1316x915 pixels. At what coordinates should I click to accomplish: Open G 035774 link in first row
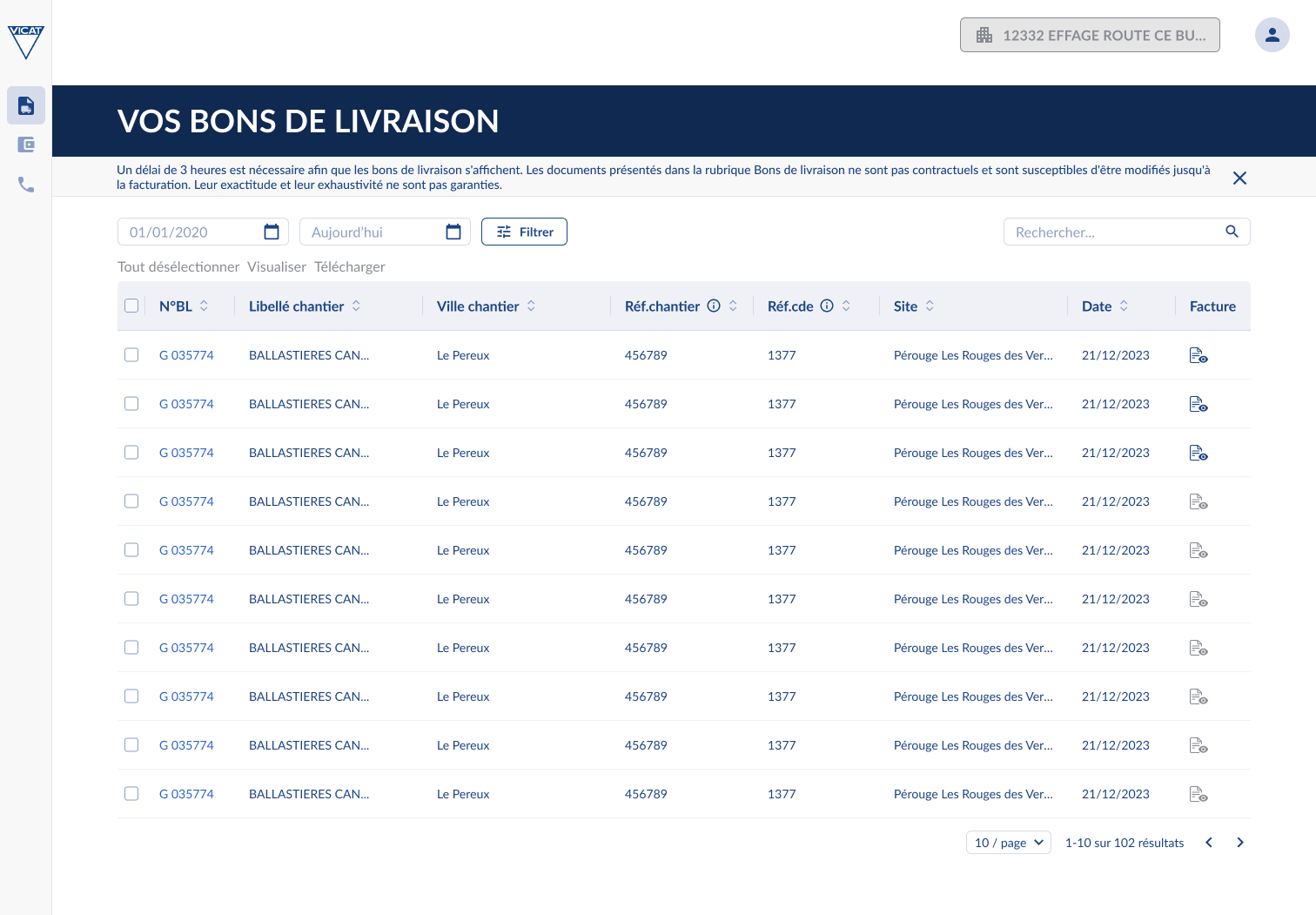pos(186,355)
